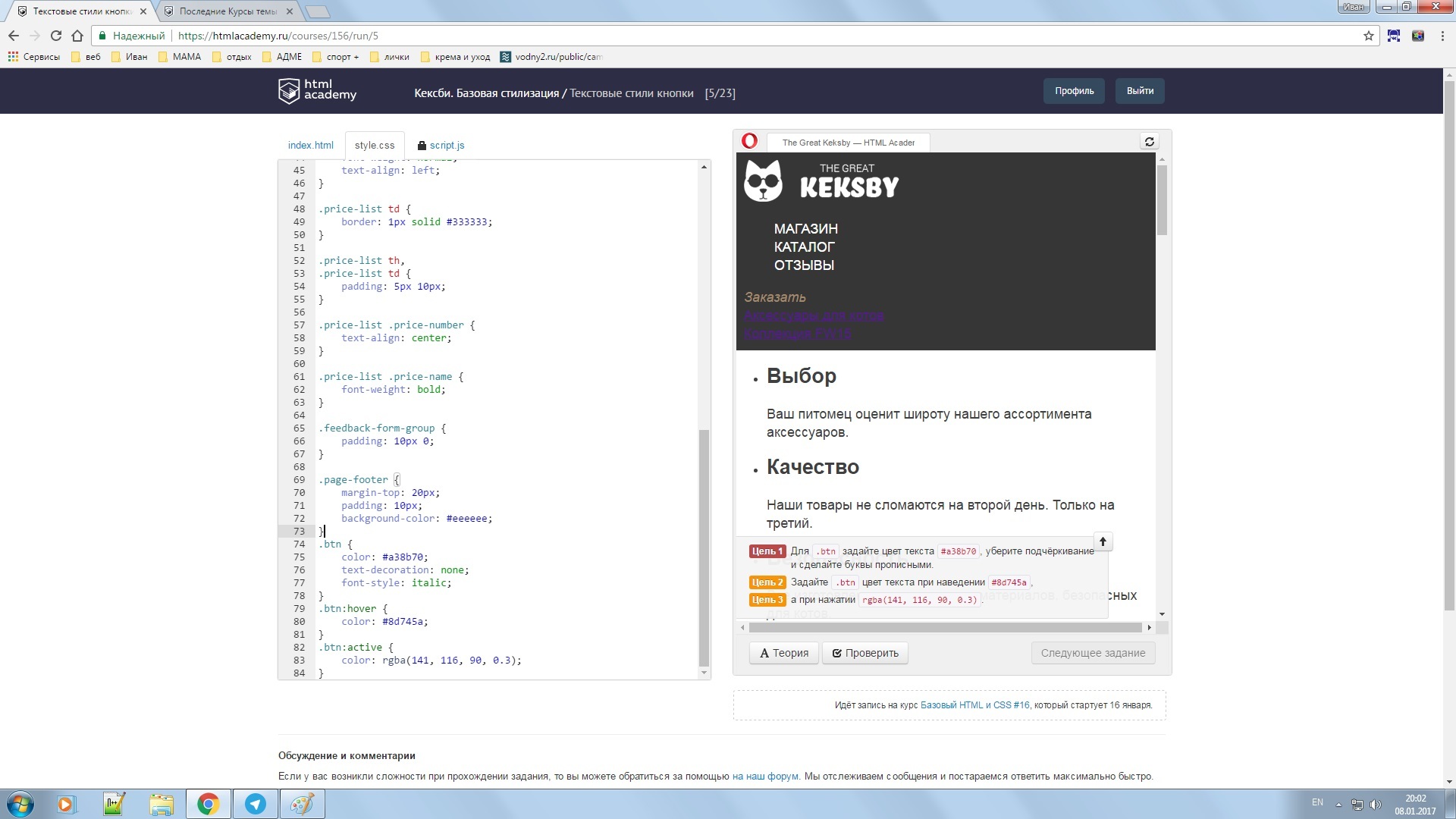Click the Цель 1 goal badge
Viewport: 1456px width, 819px height.
pyautogui.click(x=767, y=551)
